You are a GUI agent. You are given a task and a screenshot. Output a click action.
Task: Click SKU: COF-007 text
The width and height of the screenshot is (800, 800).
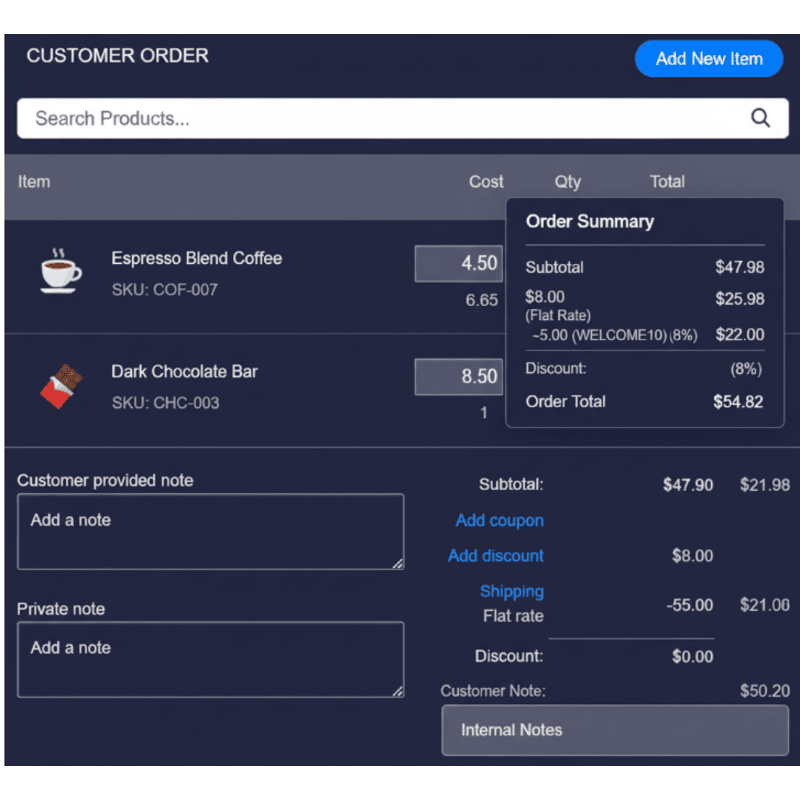point(165,290)
